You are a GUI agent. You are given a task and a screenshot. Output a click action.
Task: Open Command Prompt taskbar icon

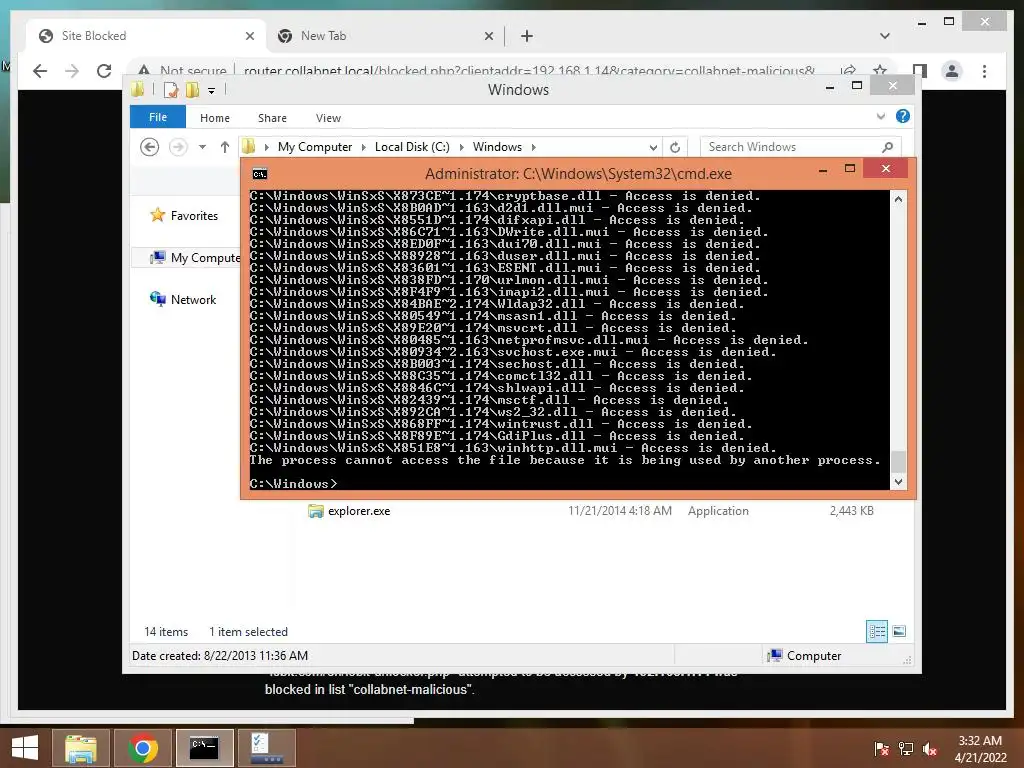tap(204, 748)
